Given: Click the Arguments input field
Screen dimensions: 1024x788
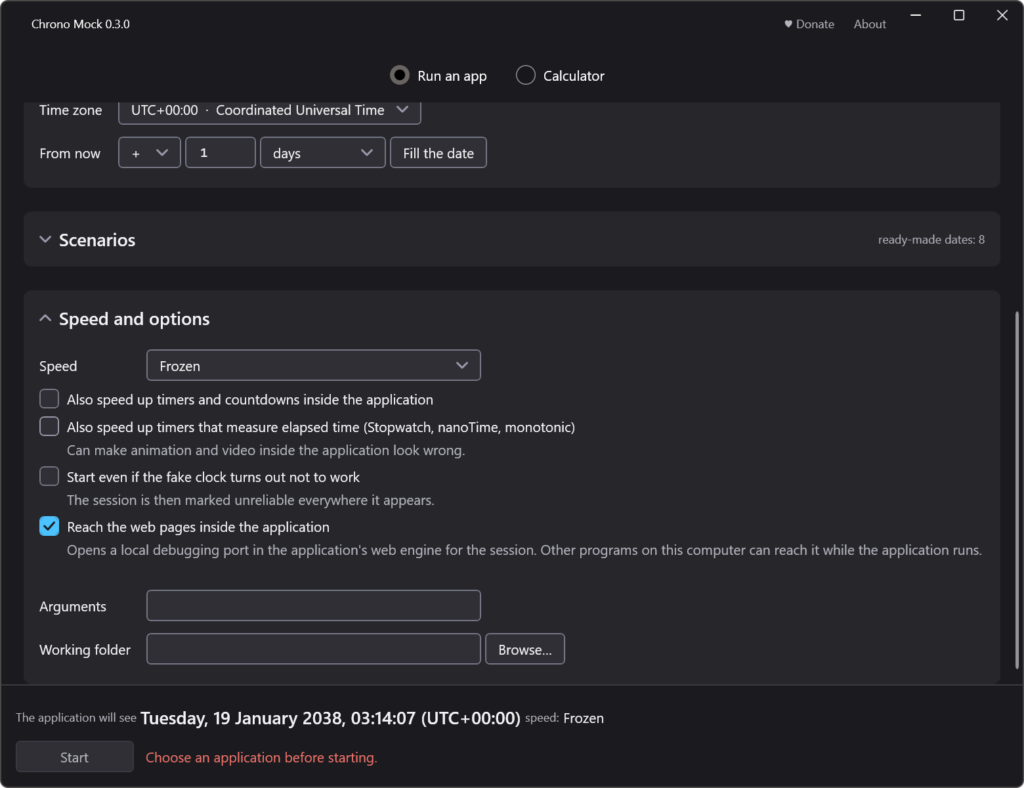Looking at the screenshot, I should click(x=313, y=606).
